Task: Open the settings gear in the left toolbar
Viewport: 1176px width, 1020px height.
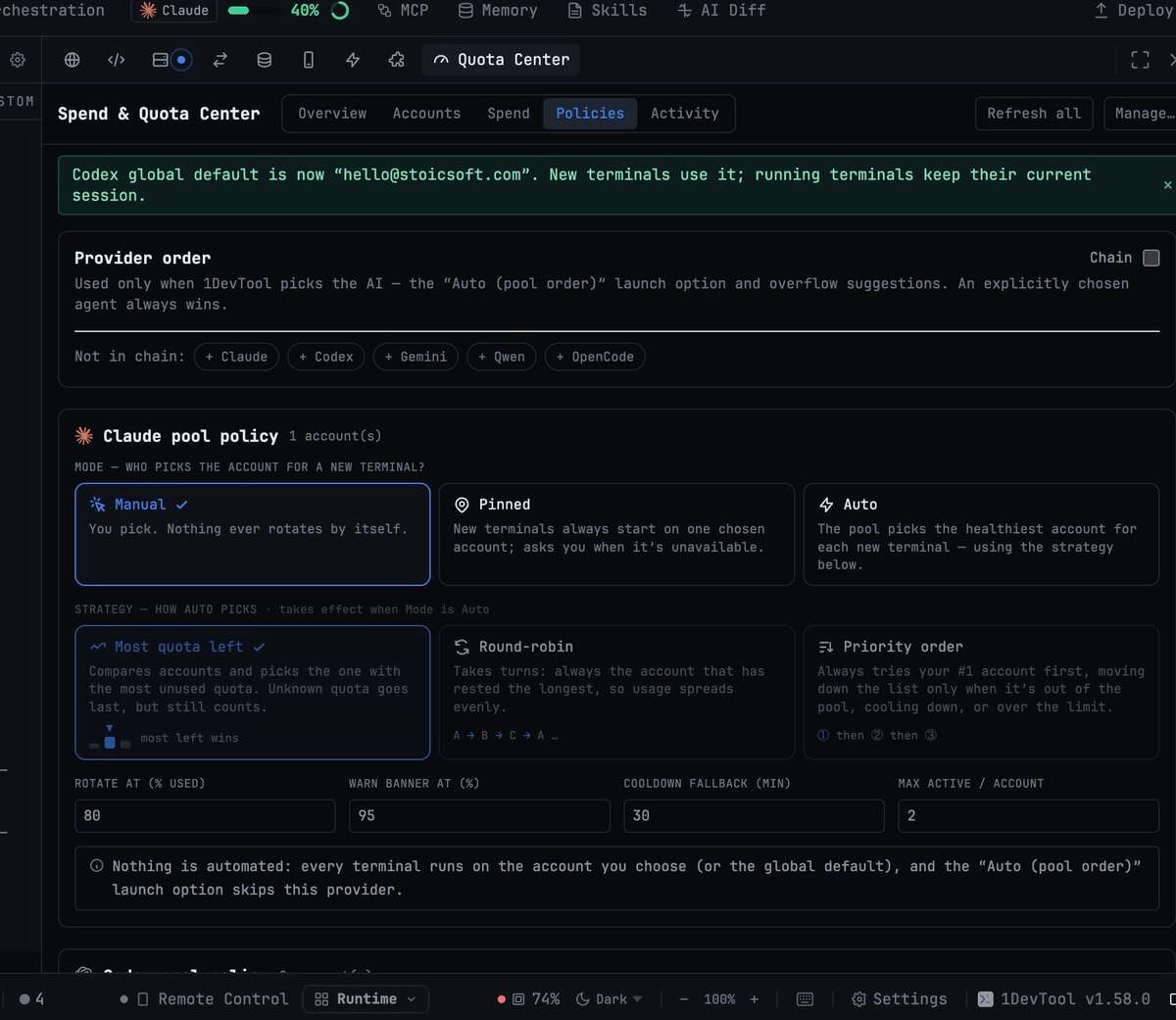Action: (x=18, y=60)
